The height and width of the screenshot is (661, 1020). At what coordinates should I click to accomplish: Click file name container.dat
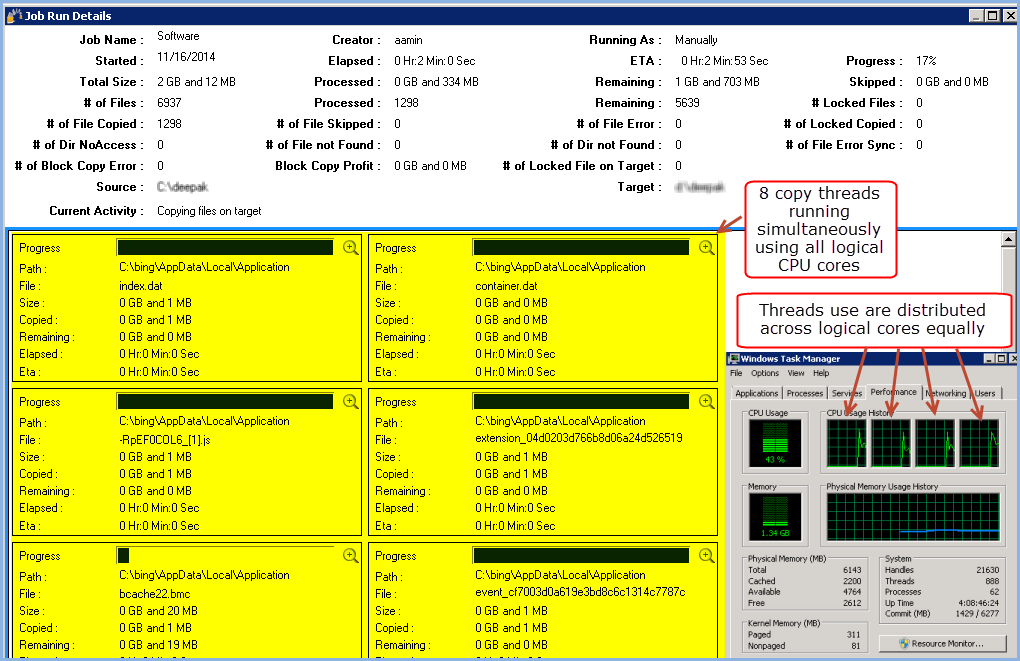[506, 286]
